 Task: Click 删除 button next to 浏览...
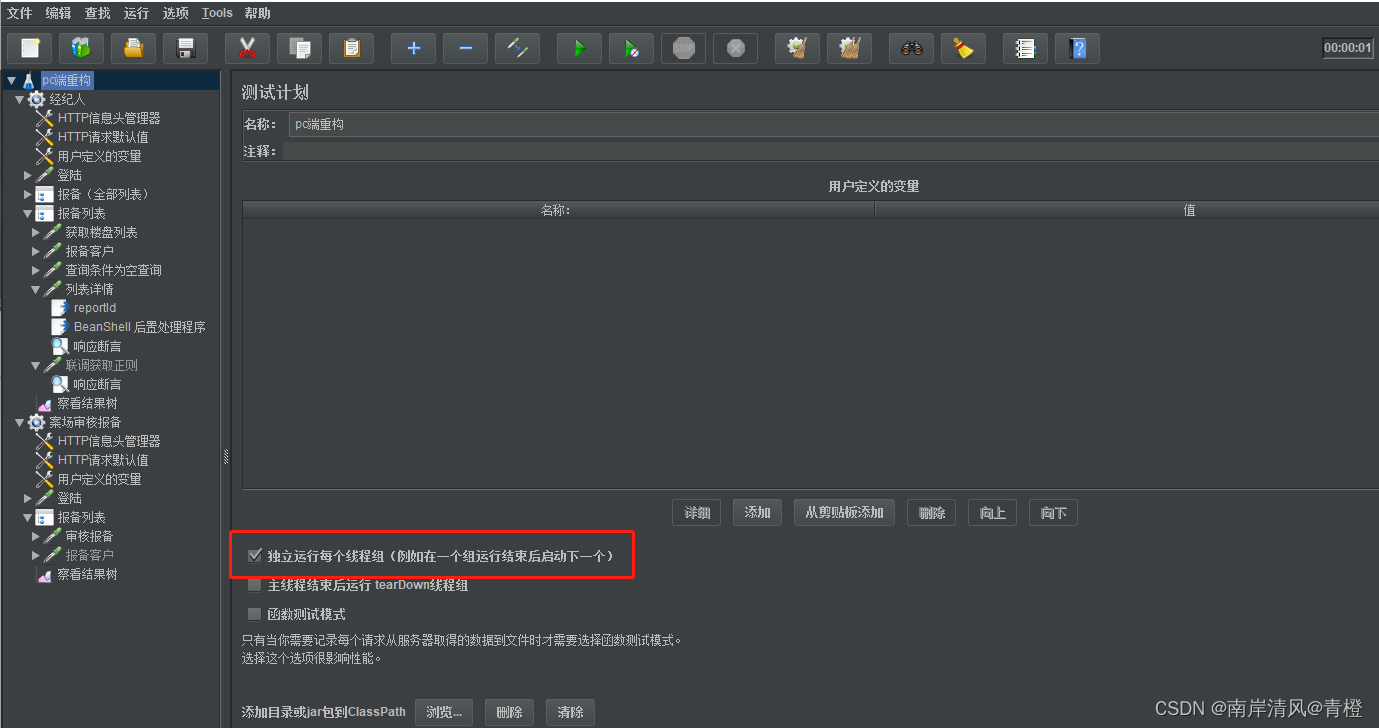(510, 712)
